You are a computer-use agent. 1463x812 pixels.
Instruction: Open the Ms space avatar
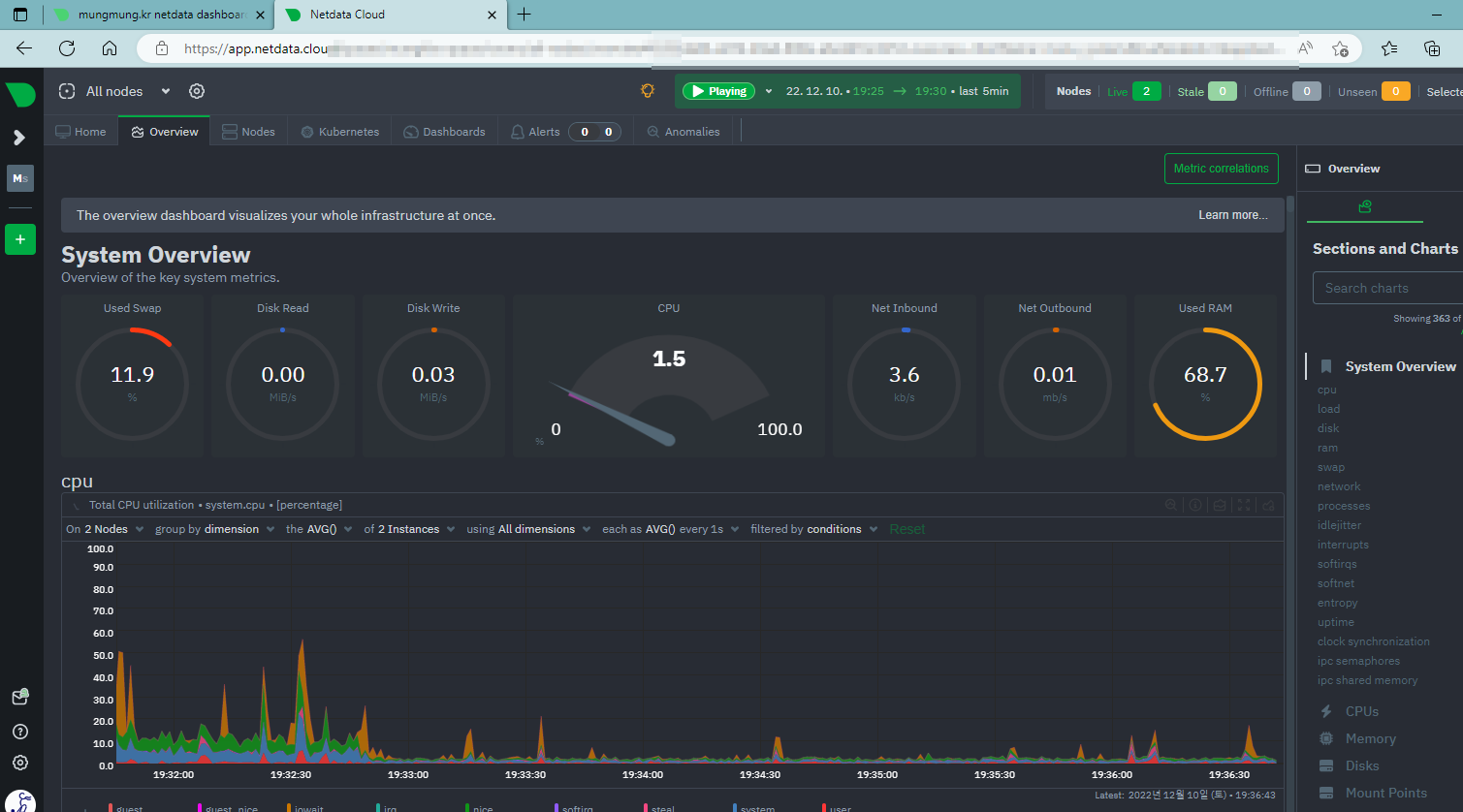pos(20,178)
